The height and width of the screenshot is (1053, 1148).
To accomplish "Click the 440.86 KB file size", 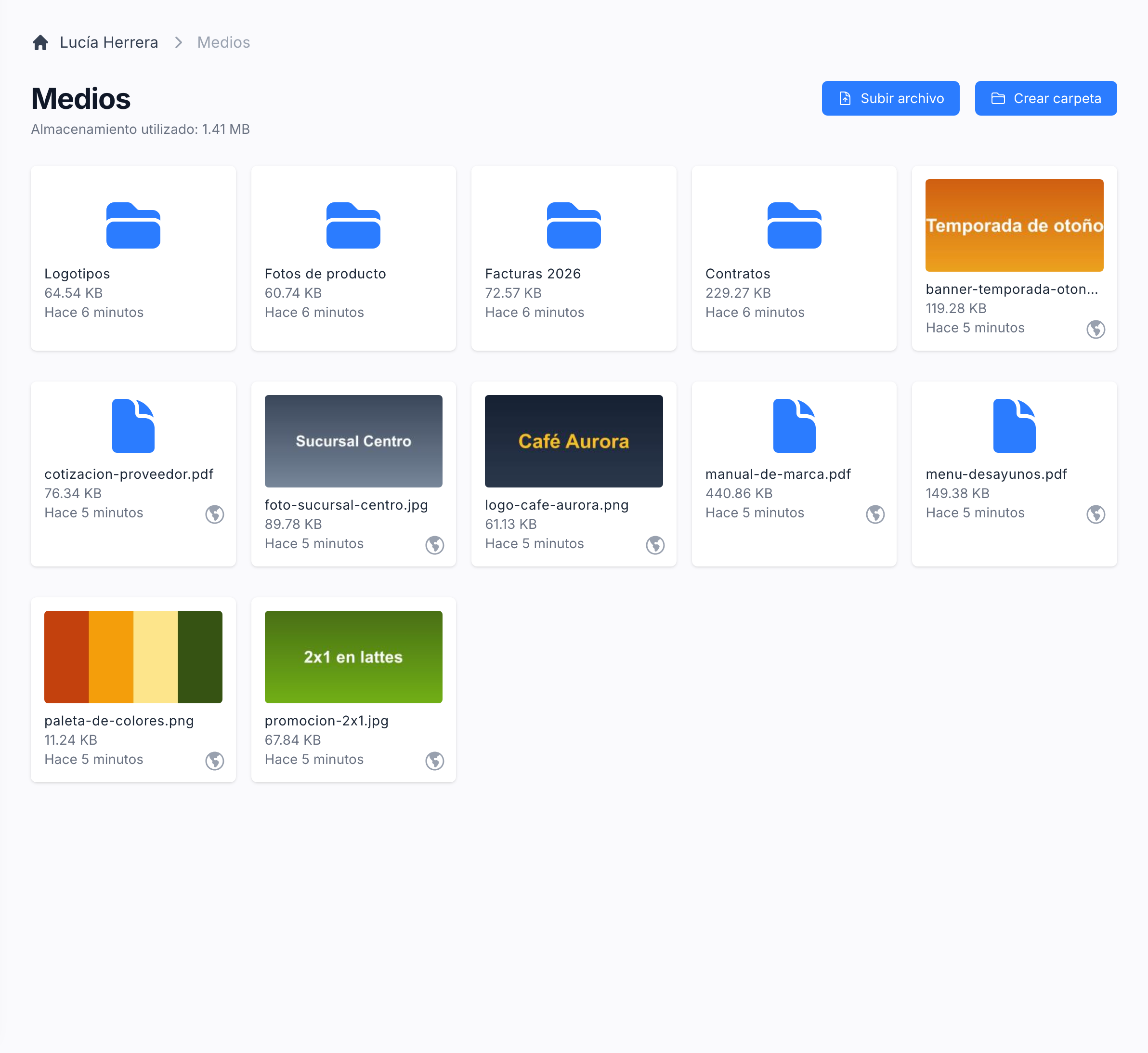I will [739, 493].
